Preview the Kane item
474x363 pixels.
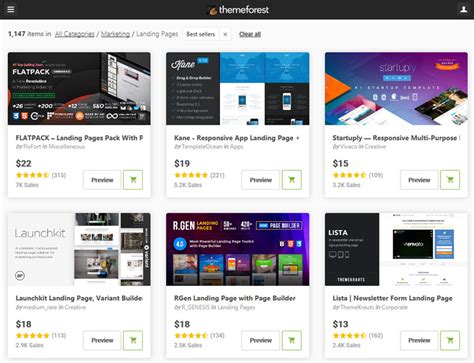coord(261,180)
